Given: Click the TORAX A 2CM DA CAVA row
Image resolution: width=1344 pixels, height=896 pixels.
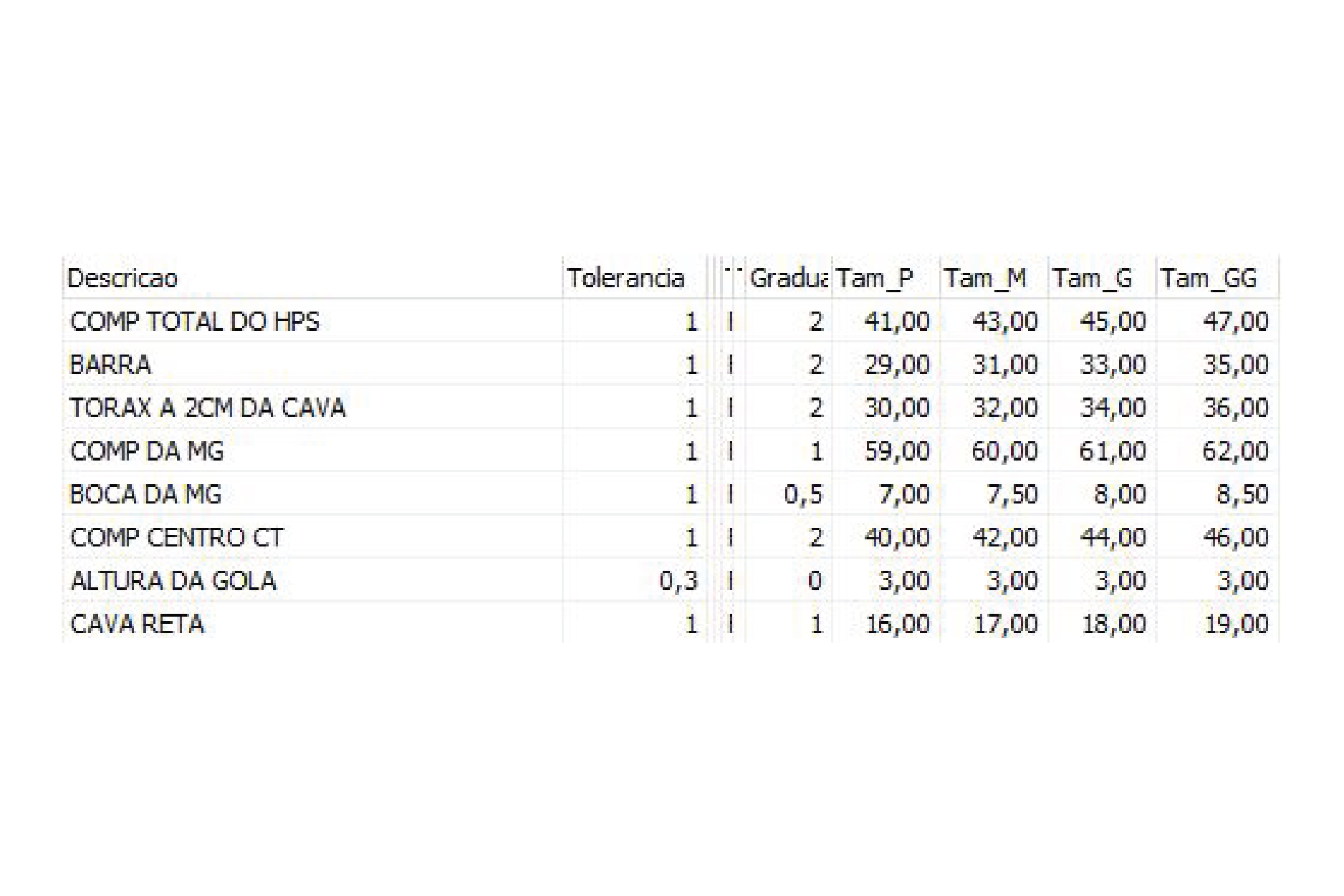Looking at the screenshot, I should click(671, 408).
